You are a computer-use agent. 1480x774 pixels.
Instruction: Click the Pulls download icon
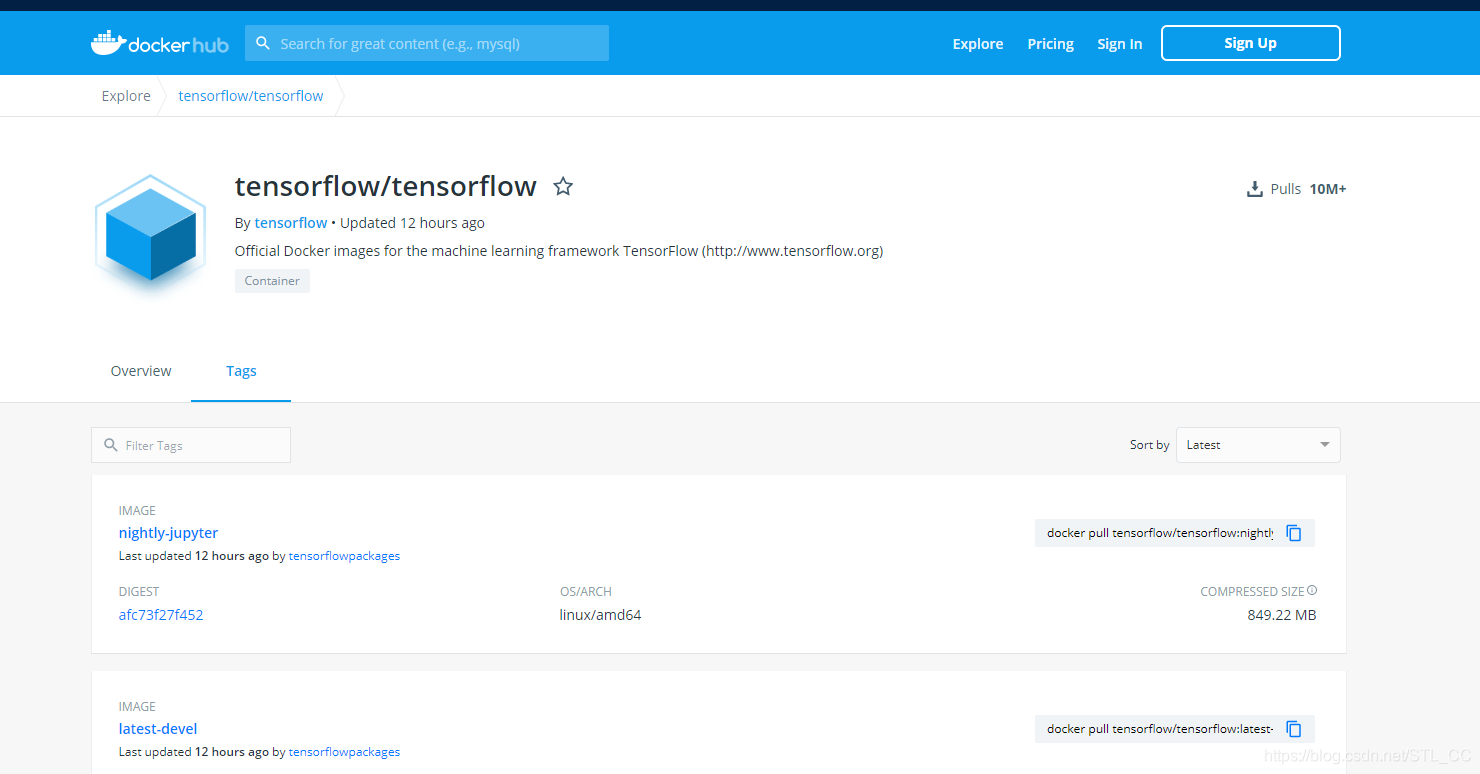point(1254,189)
